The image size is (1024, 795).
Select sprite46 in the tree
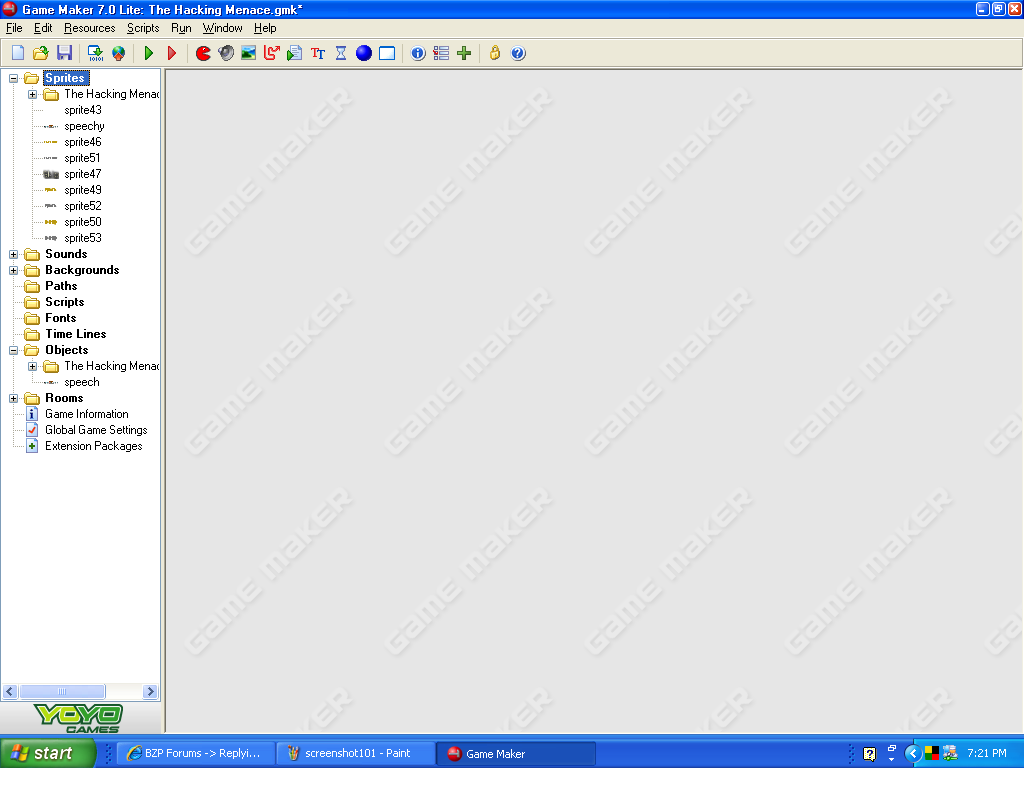point(83,142)
